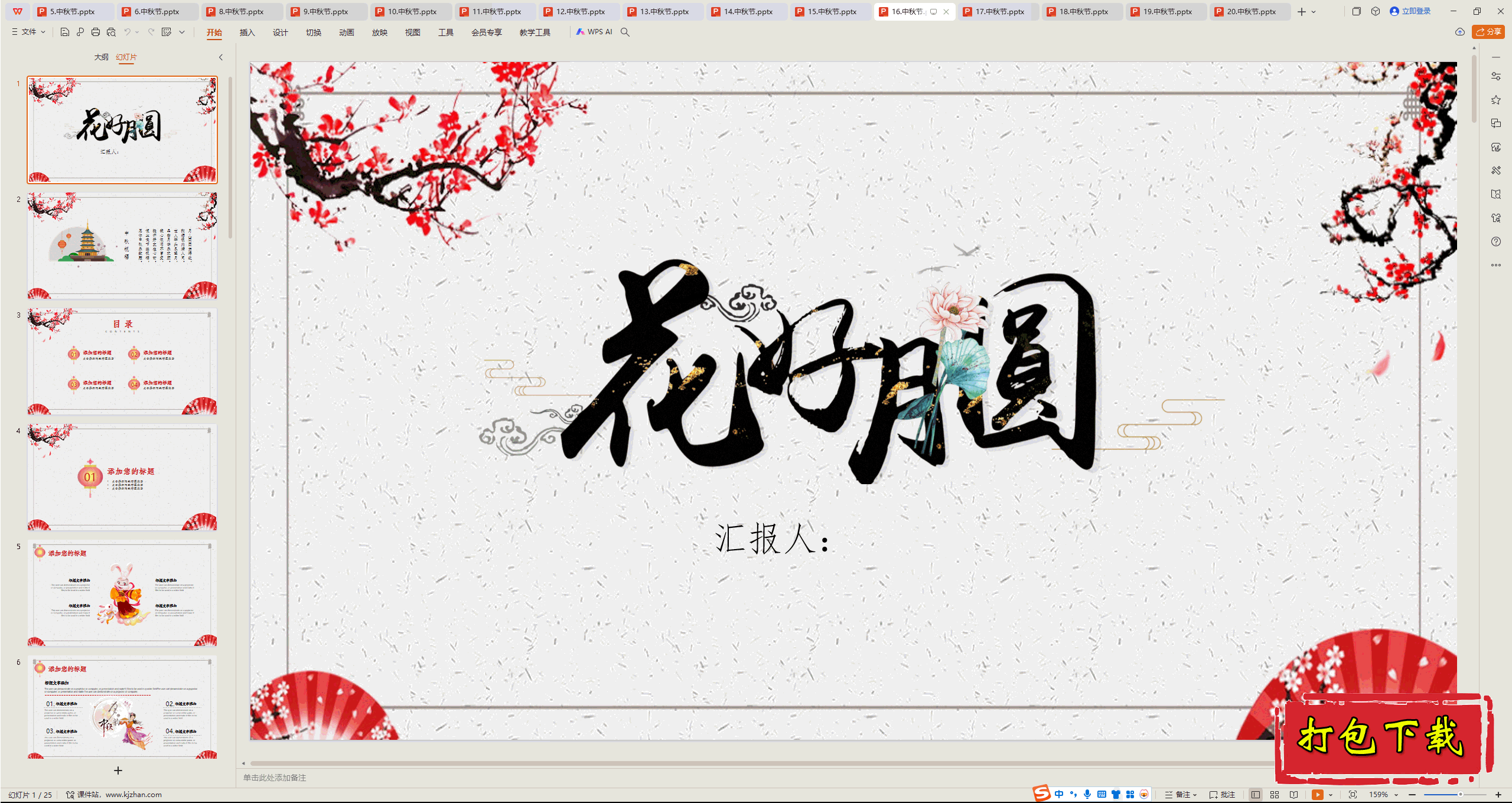Open slideshow options dropdown arrow
The width and height of the screenshot is (1512, 803).
[x=1331, y=795]
